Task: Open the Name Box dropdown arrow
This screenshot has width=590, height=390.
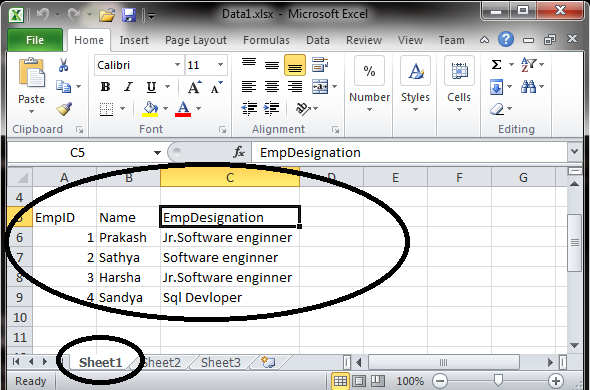Action: point(157,152)
